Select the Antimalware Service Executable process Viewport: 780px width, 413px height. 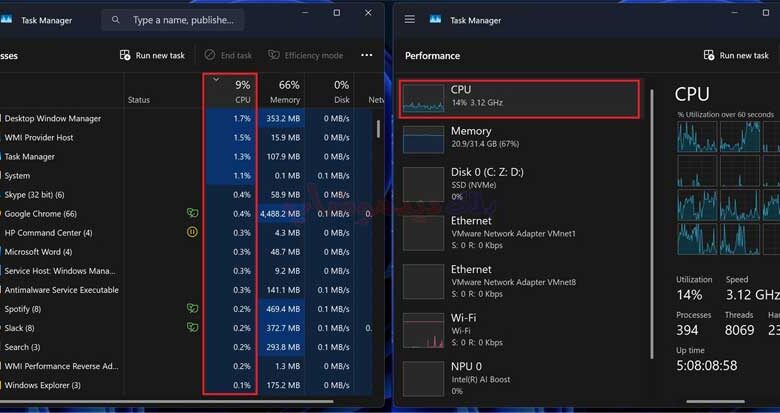[x=186, y=290]
